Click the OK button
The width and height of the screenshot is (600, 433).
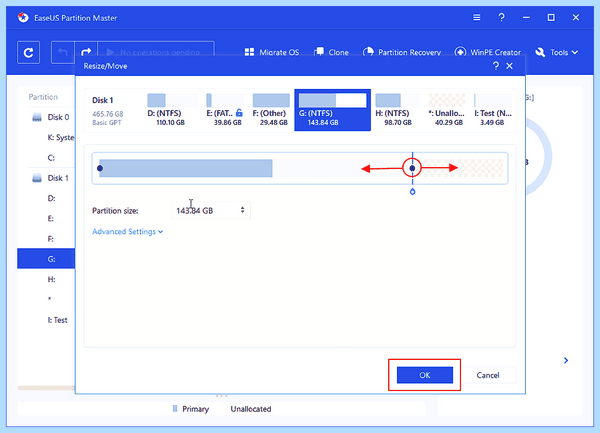(x=425, y=375)
